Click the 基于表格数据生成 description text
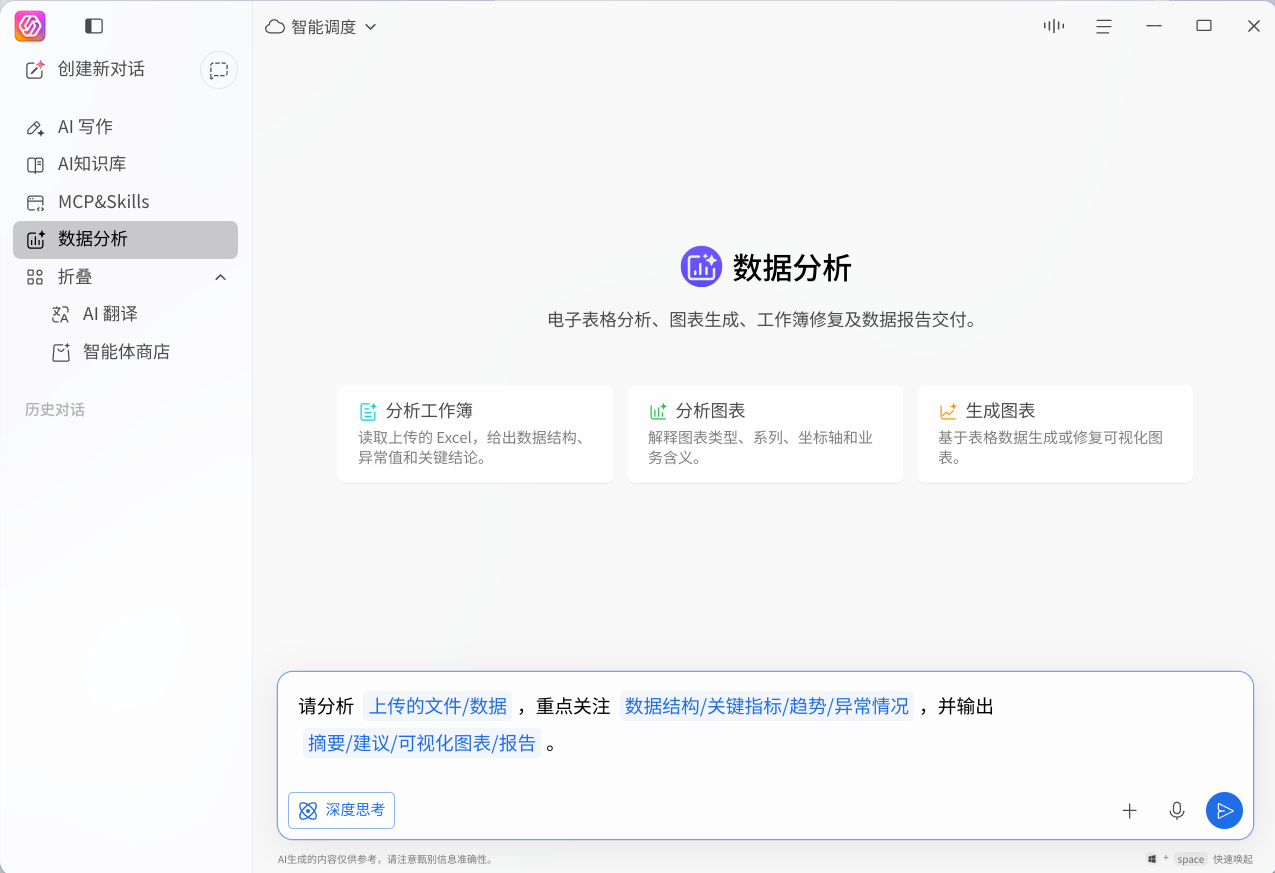1275x873 pixels. (1050, 448)
